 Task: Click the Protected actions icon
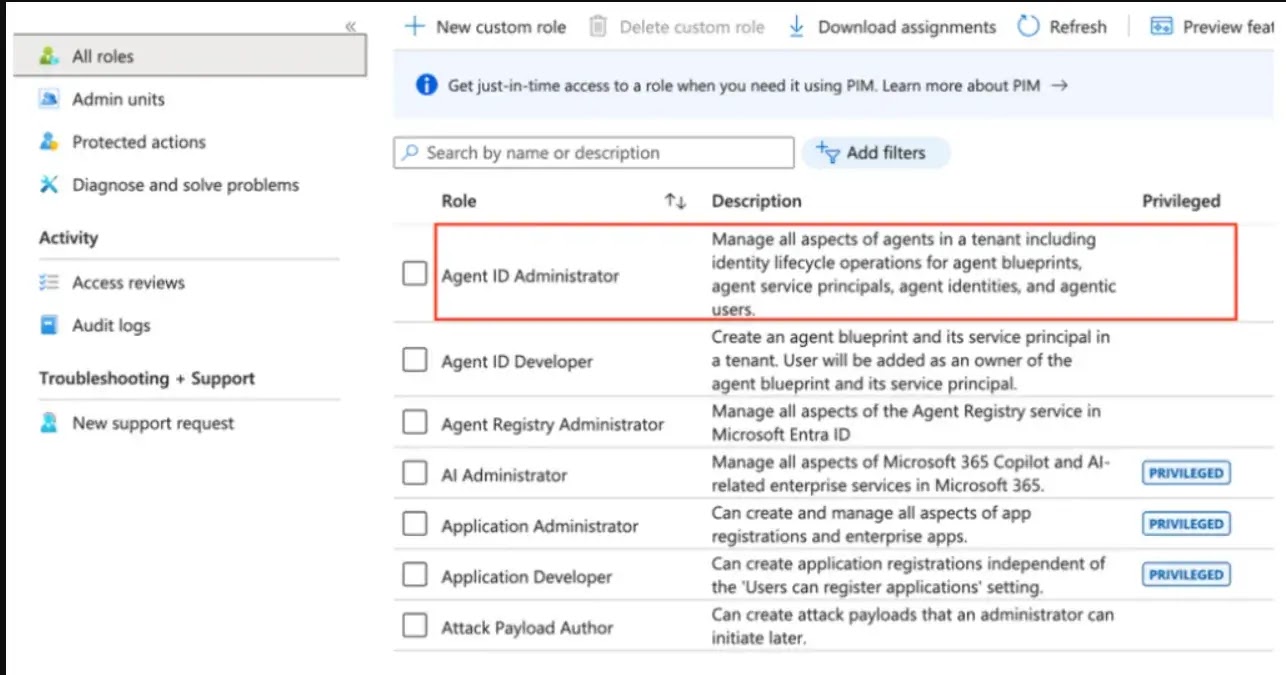(51, 142)
